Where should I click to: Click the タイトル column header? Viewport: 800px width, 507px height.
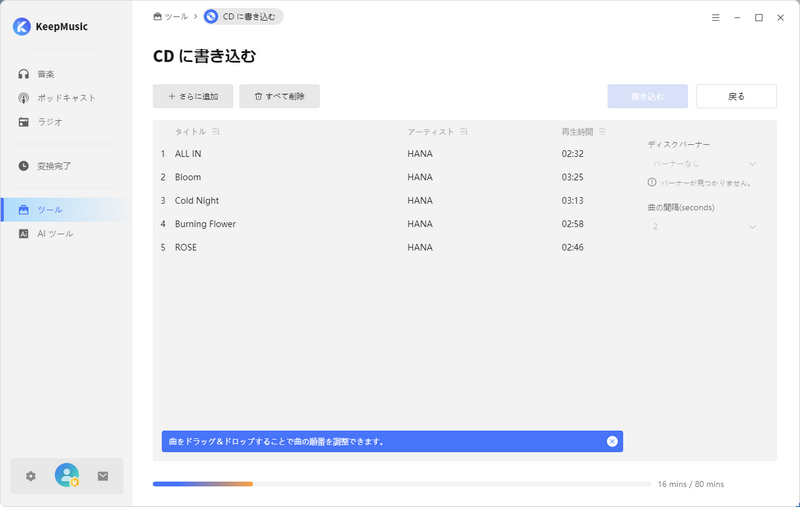pyautogui.click(x=190, y=132)
